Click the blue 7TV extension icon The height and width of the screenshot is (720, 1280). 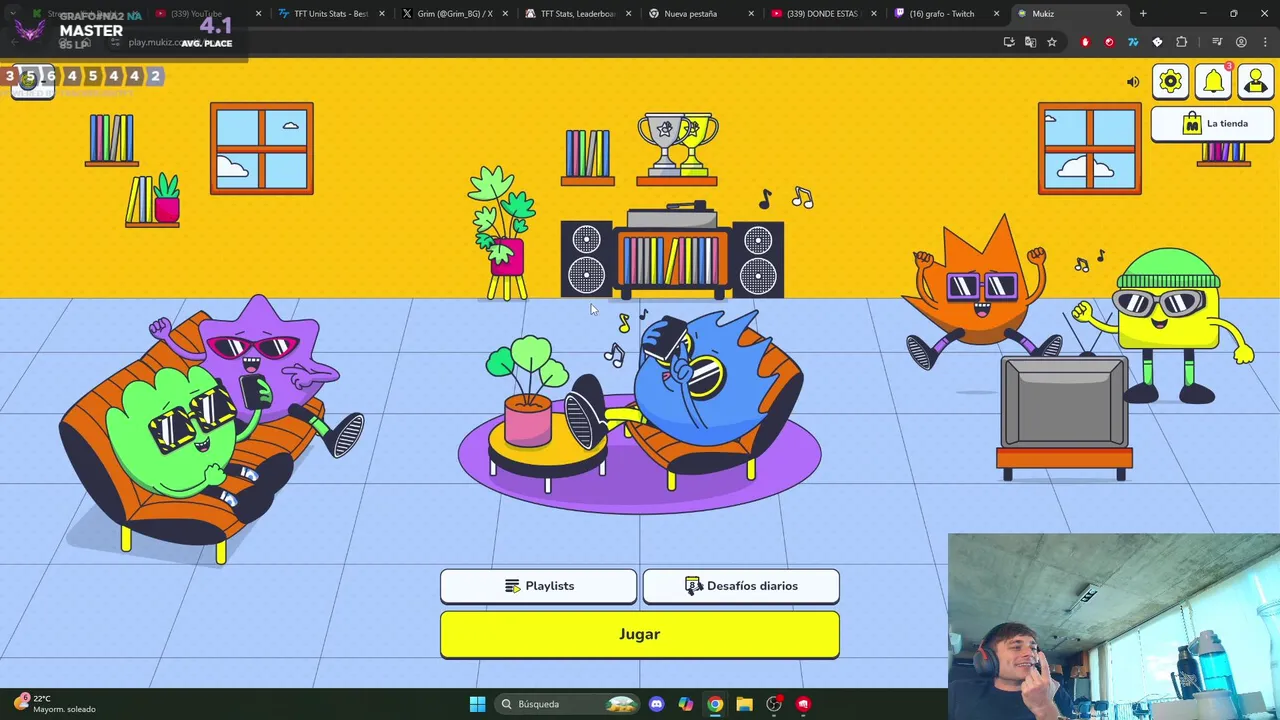(1133, 42)
